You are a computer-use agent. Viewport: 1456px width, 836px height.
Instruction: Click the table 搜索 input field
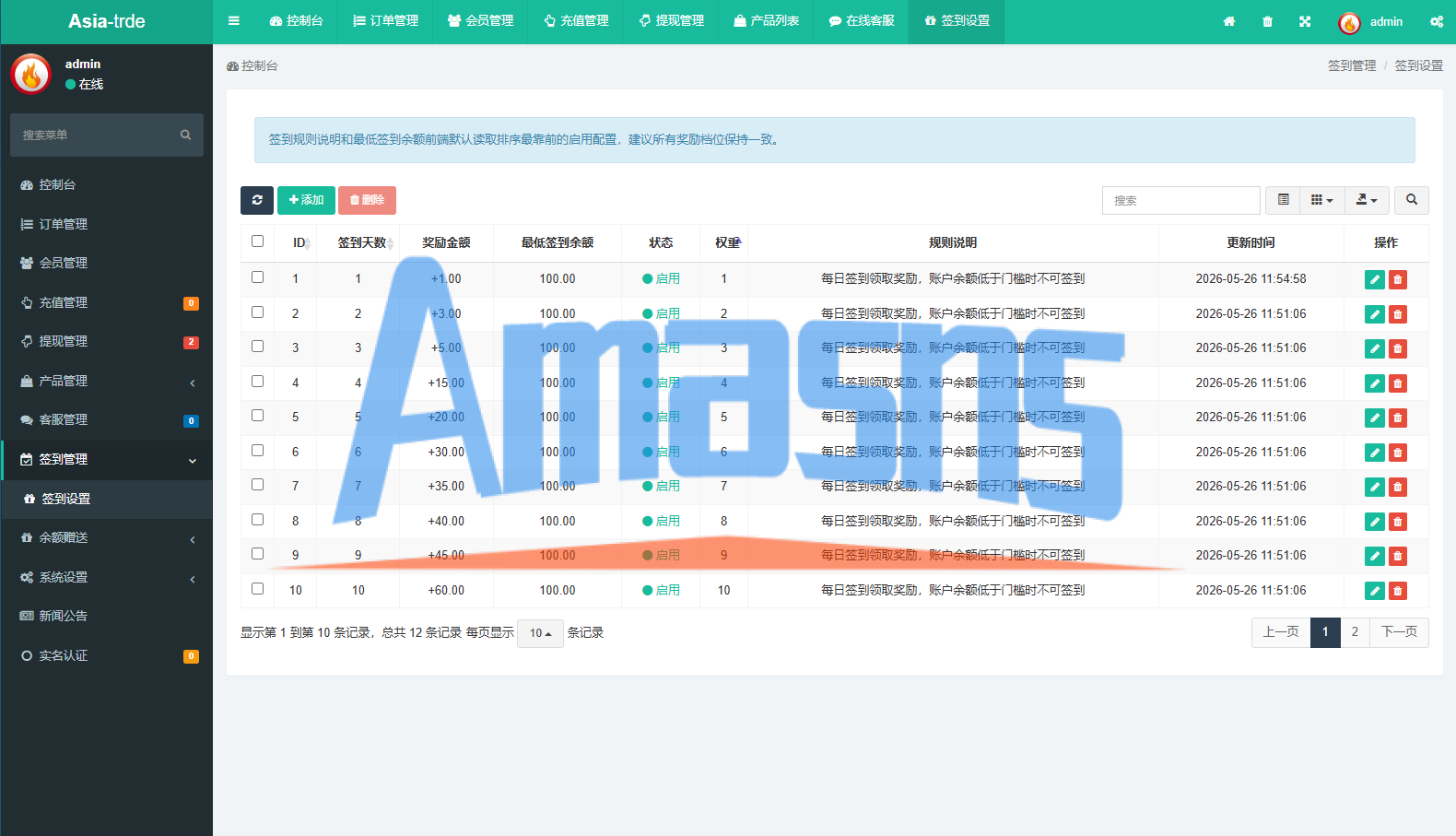[x=1181, y=200]
